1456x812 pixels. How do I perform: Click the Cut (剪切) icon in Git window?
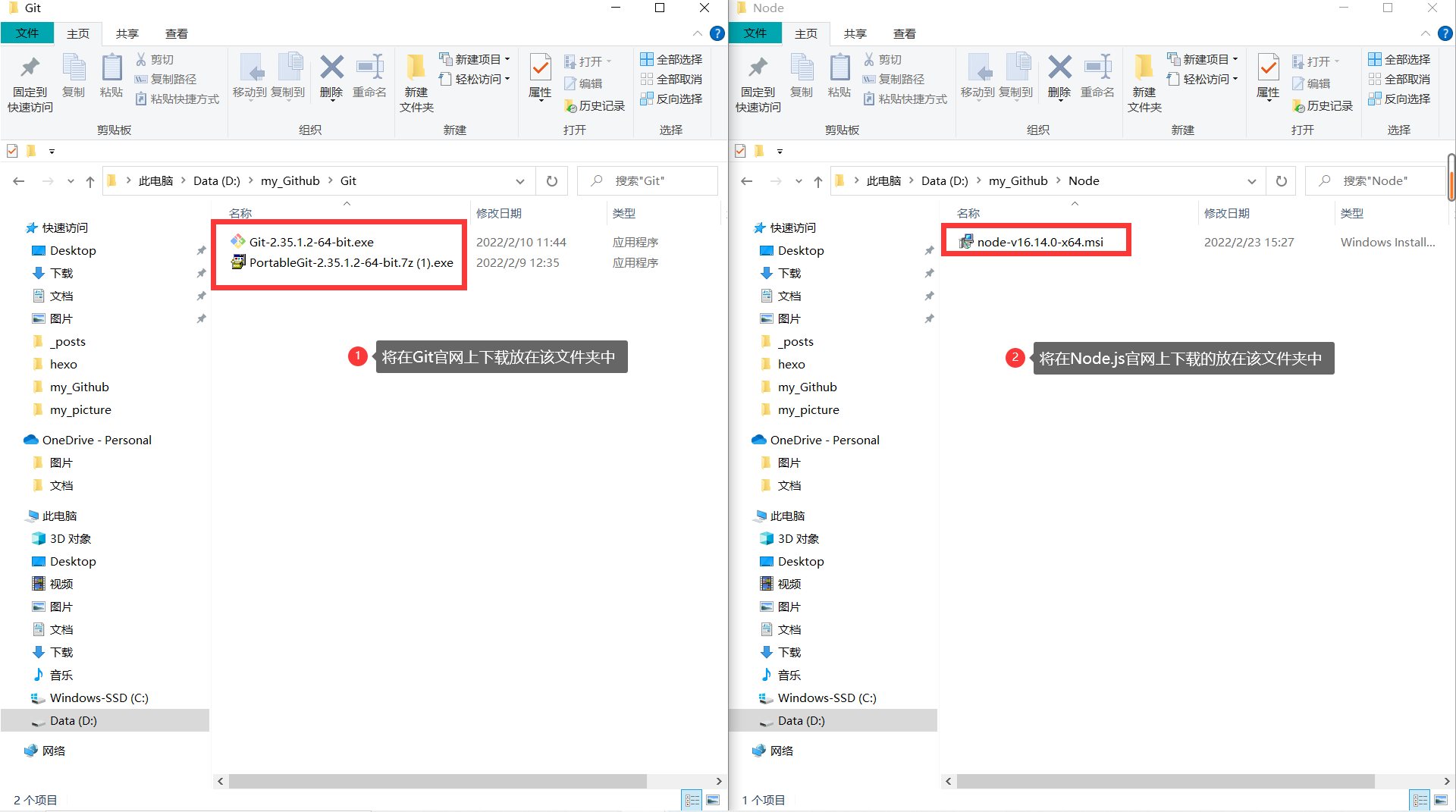141,59
